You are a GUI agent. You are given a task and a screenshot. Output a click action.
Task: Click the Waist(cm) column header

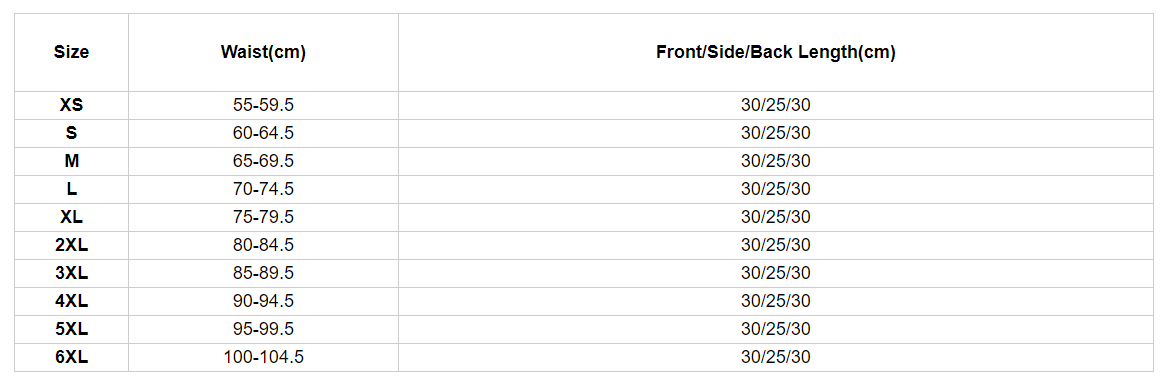[x=263, y=52]
